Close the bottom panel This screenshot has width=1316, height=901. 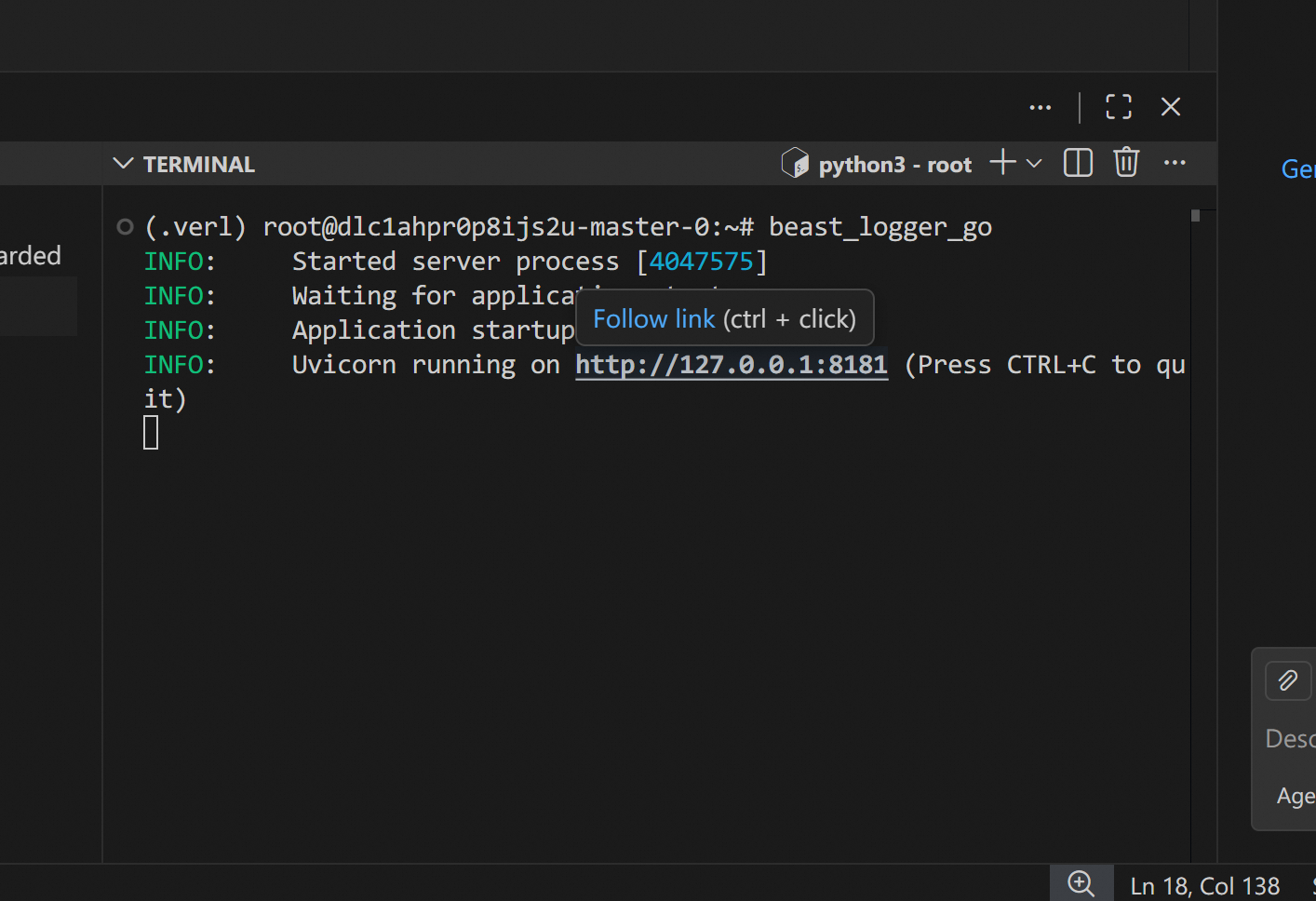pos(1171,107)
